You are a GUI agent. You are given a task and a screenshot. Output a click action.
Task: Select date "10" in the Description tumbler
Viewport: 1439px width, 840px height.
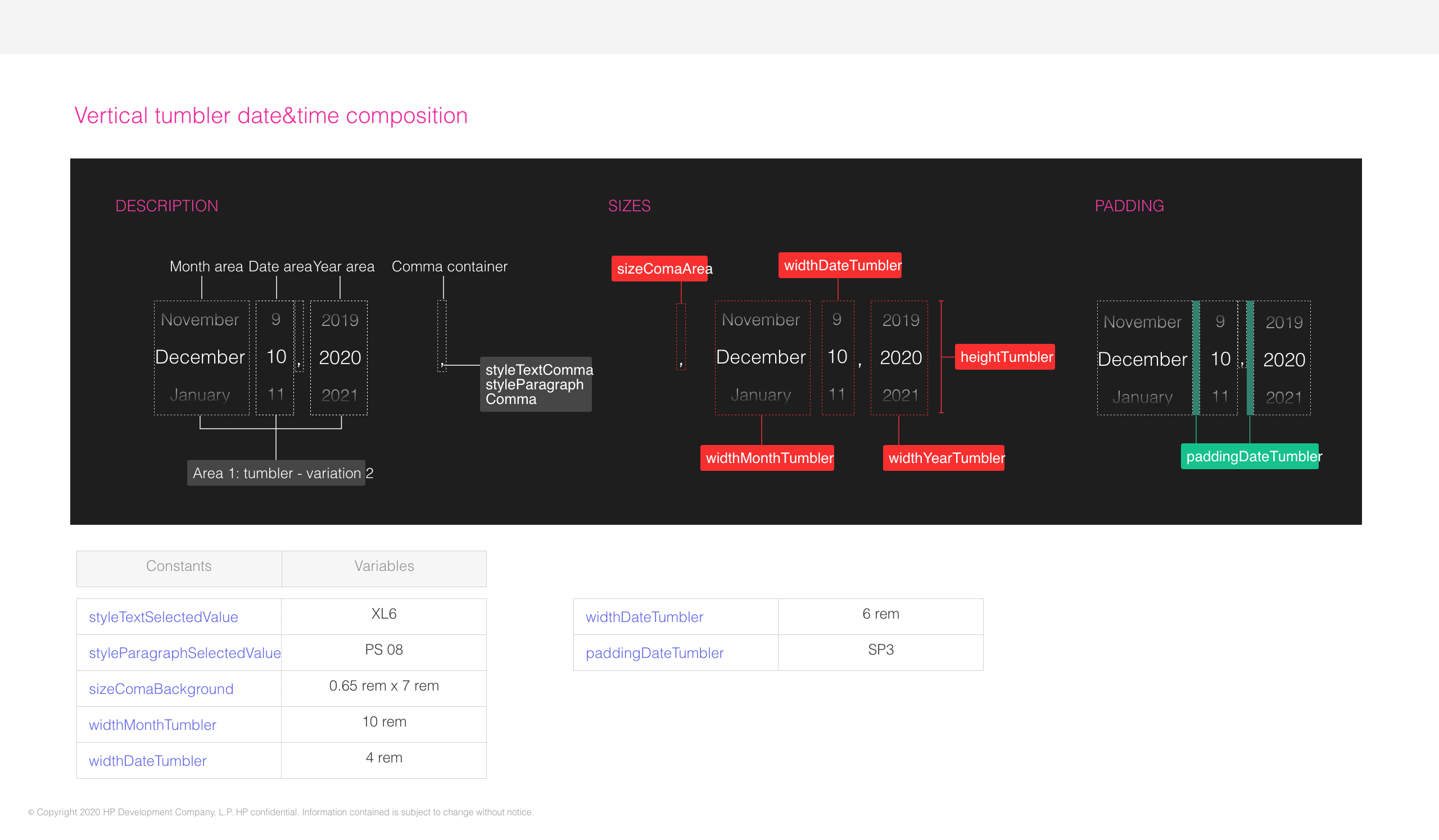click(277, 357)
